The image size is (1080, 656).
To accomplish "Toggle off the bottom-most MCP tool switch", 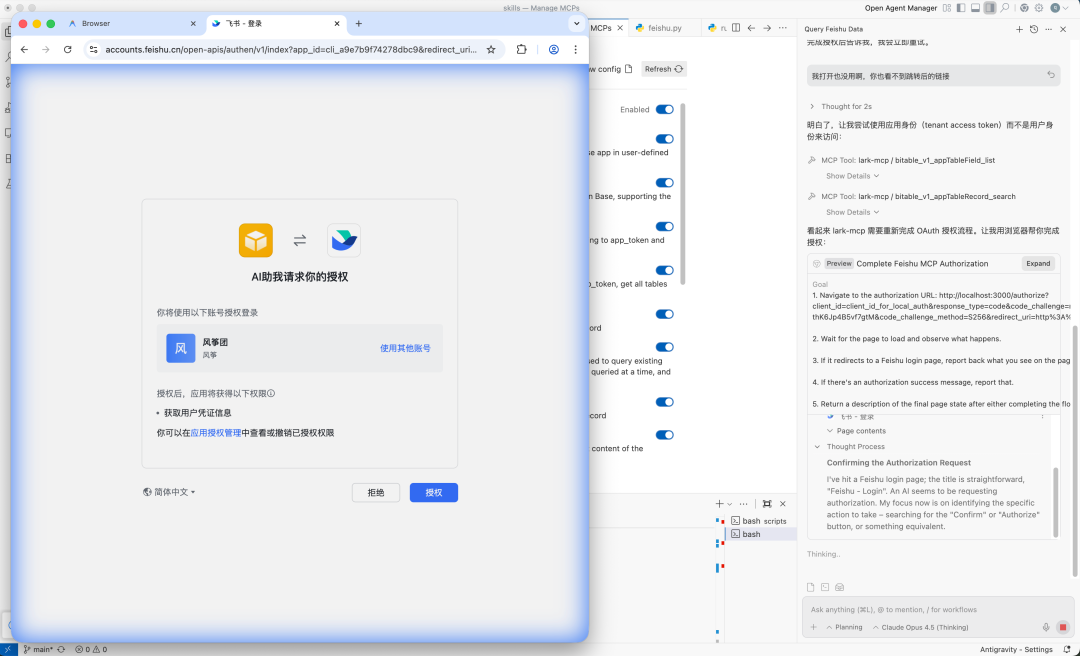I will click(664, 435).
